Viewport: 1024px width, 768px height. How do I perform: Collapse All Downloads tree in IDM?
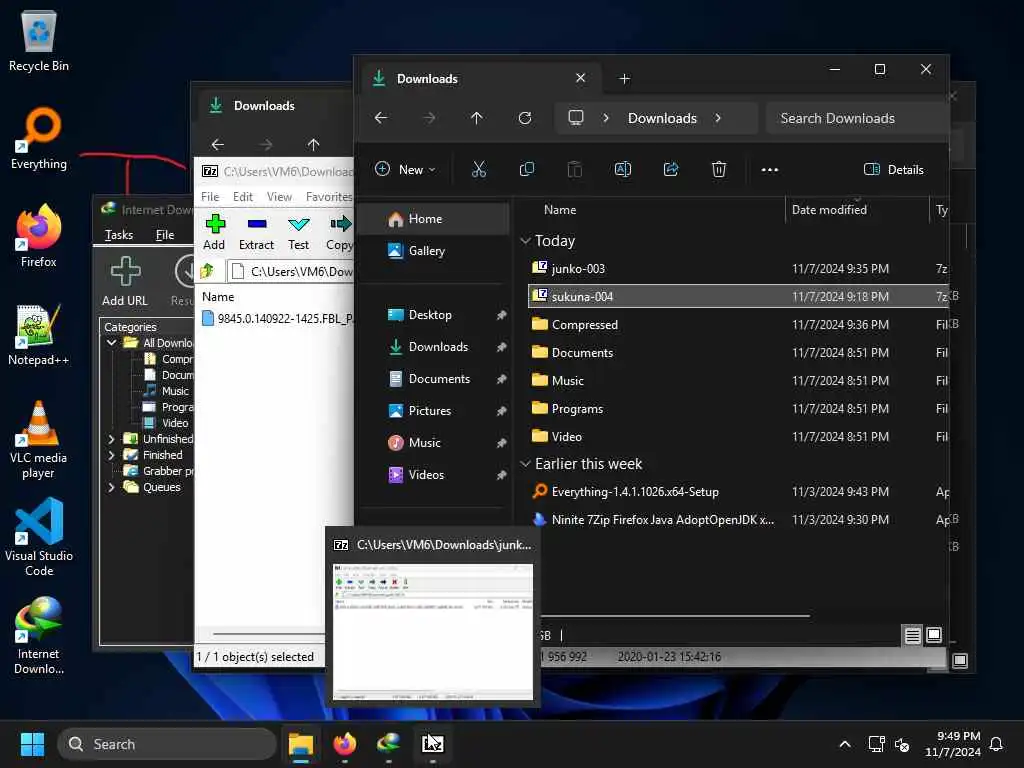[112, 343]
